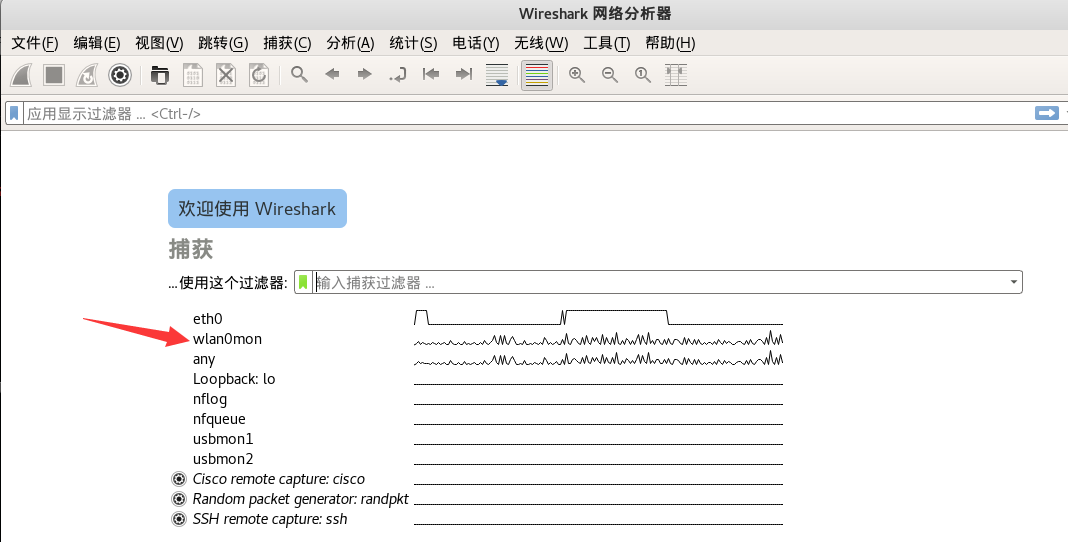Click the zoom in icon

pos(577,75)
